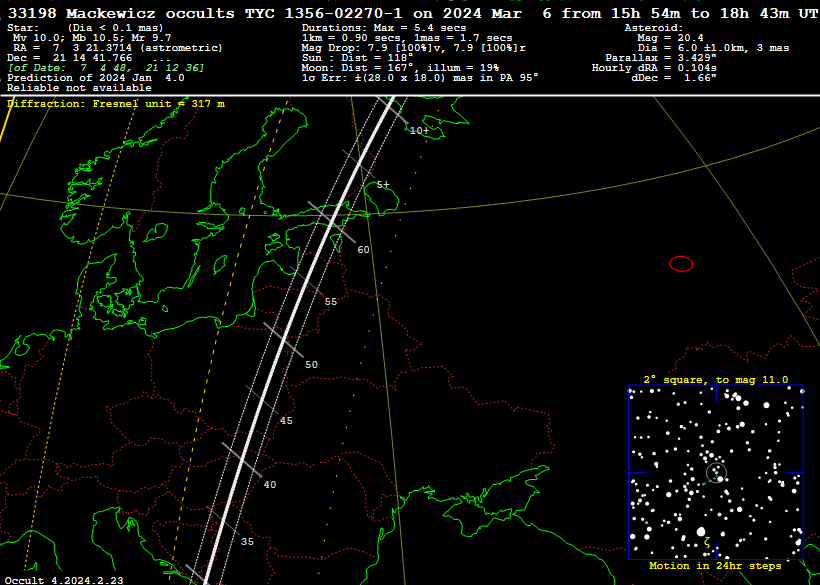This screenshot has width=820, height=585.
Task: Click the circled target star in the star chart
Action: click(x=716, y=473)
